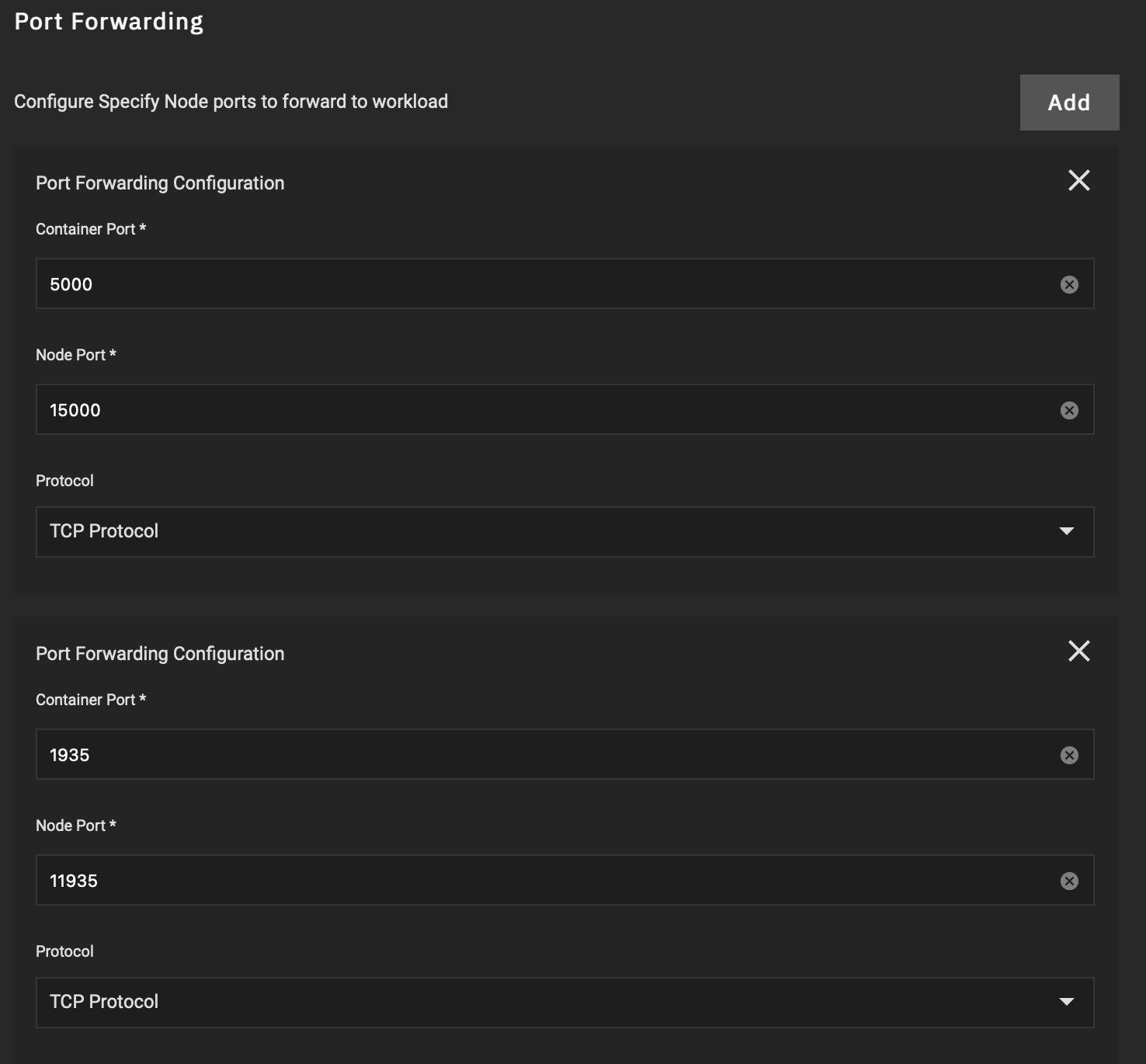Remove the port forwarding configuration for port 5000

point(1078,181)
